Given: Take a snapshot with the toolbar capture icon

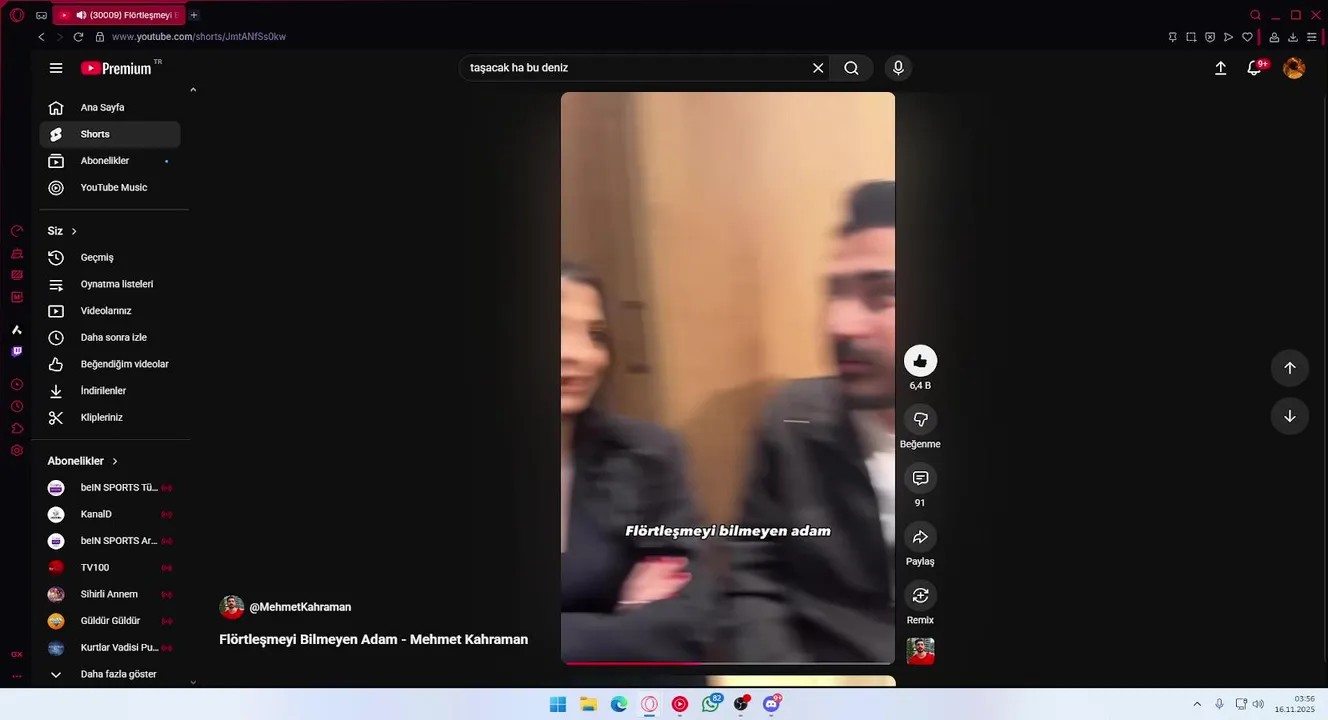Looking at the screenshot, I should pyautogui.click(x=1191, y=37).
